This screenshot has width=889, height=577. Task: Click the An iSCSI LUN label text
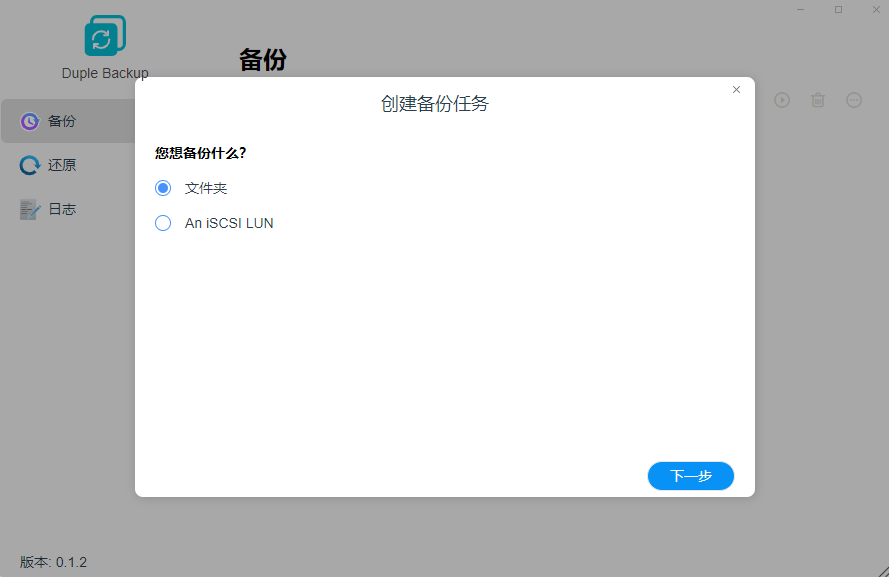pyautogui.click(x=229, y=223)
